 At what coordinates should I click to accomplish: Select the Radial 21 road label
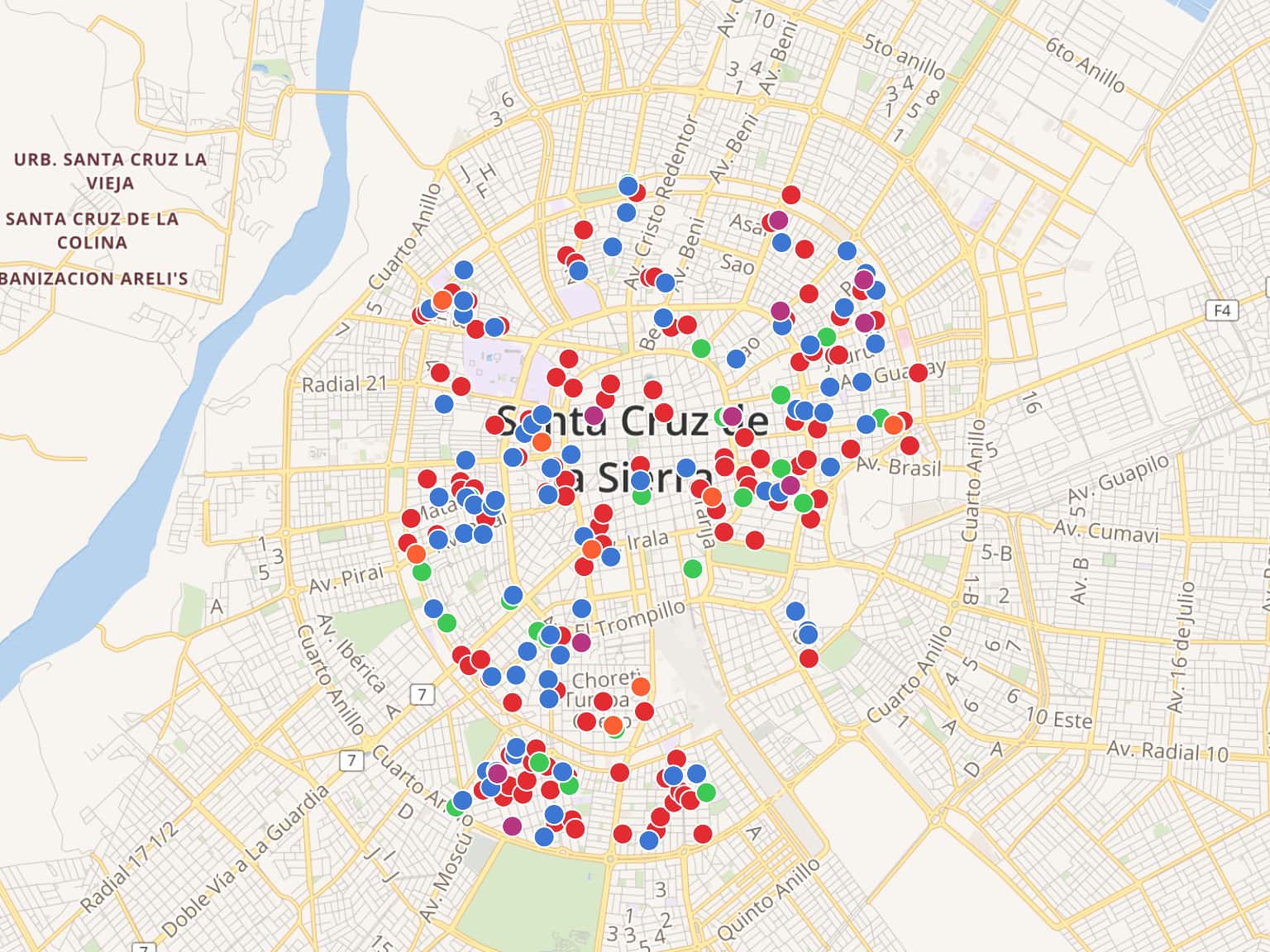[x=344, y=384]
